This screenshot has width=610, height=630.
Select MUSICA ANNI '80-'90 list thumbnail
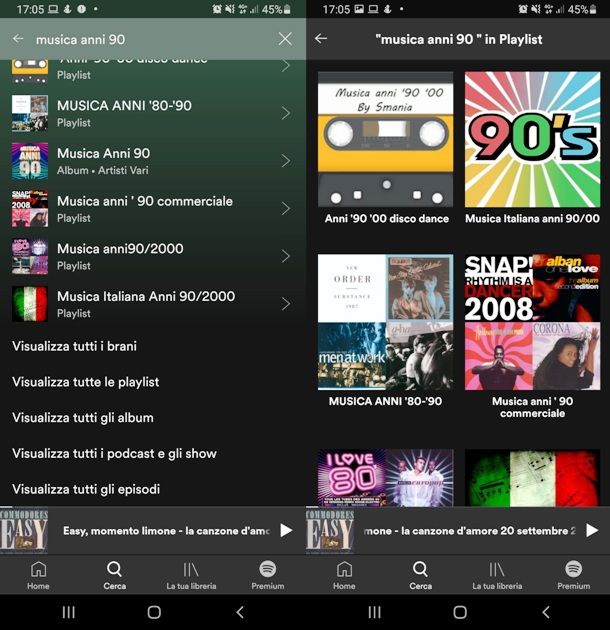[x=30, y=113]
